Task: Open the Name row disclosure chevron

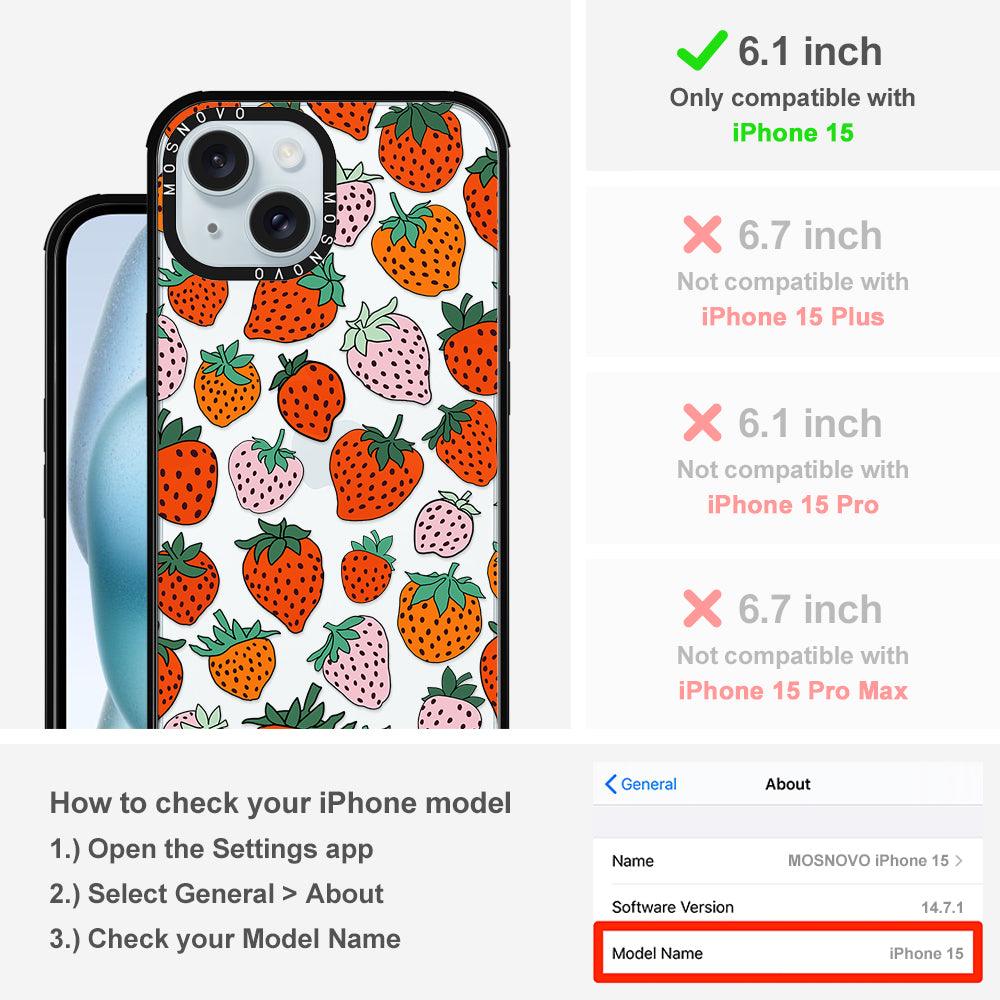Action: pyautogui.click(x=958, y=860)
